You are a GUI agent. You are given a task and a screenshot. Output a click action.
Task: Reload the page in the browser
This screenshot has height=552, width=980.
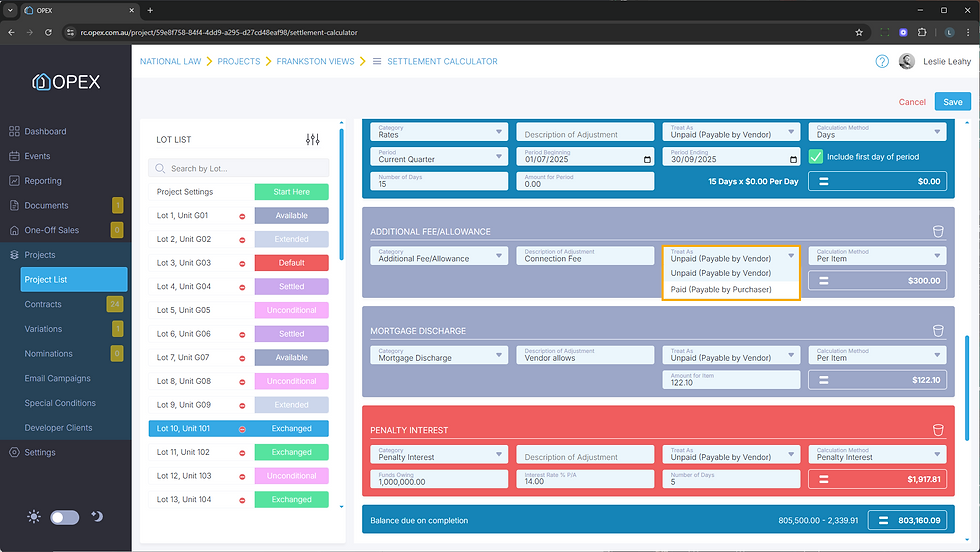pos(48,33)
